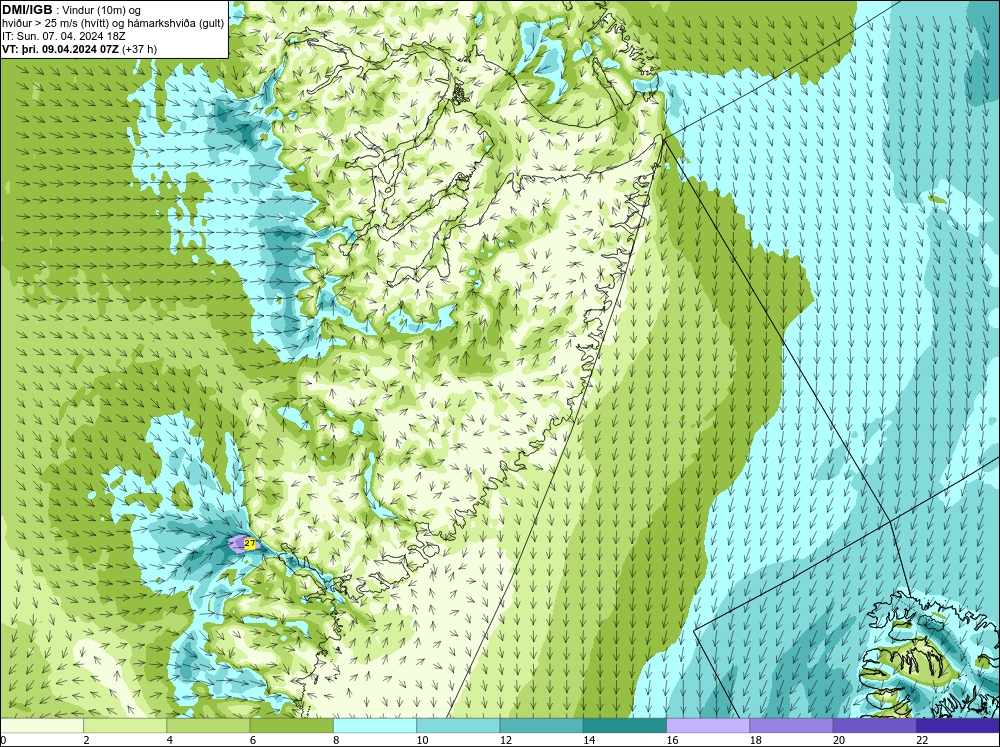Select the 14–16 m/s dark teal legend swatch

[625, 725]
